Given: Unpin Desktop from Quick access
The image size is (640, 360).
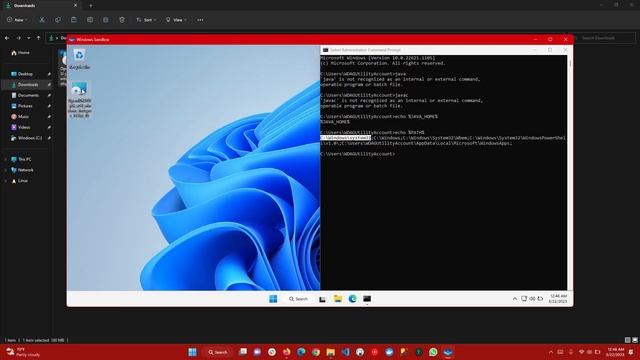Looking at the screenshot, I should coord(49,74).
